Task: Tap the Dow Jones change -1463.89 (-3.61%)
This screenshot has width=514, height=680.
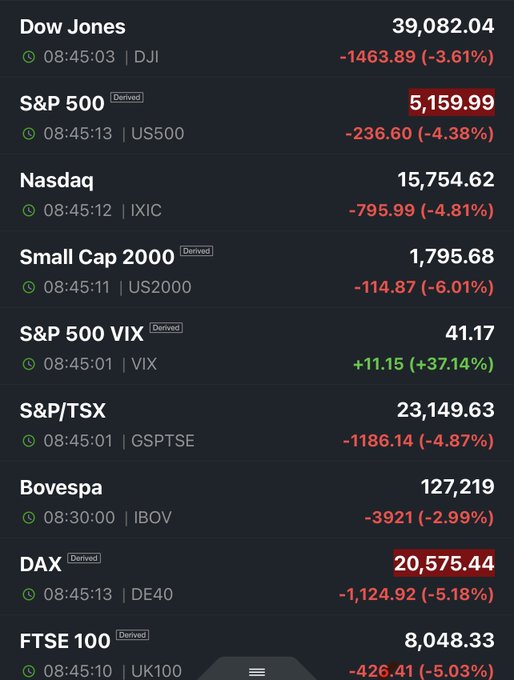Action: [x=417, y=57]
